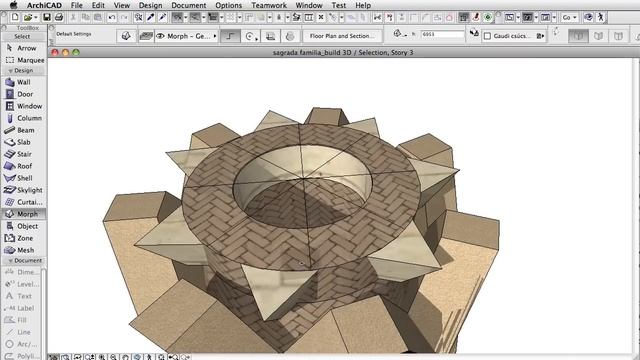This screenshot has height=360, width=640.
Task: Select the Label tool
Action: pyautogui.click(x=22, y=308)
